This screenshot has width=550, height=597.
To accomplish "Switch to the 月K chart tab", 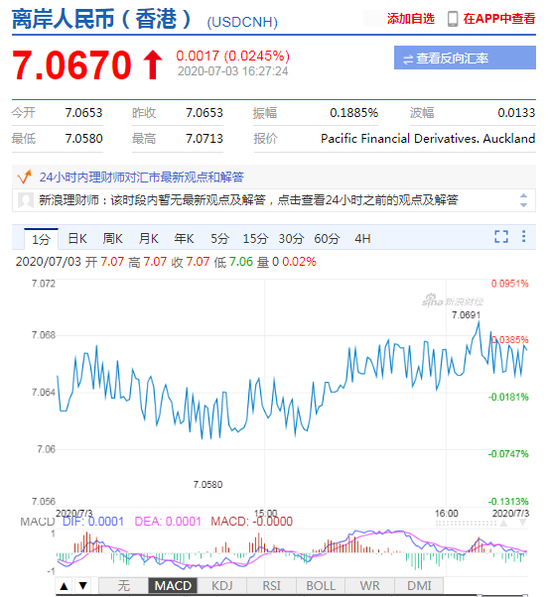I will pyautogui.click(x=148, y=239).
